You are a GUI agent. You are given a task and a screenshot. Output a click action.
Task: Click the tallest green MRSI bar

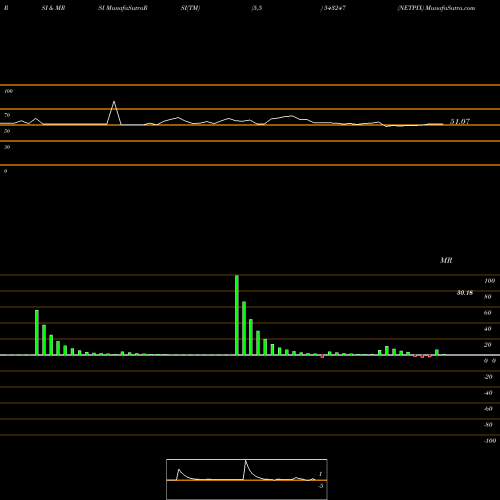[237, 315]
